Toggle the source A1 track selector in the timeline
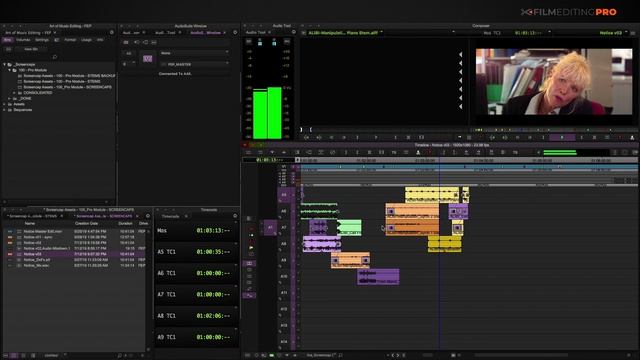The width and height of the screenshot is (640, 360). click(x=270, y=228)
